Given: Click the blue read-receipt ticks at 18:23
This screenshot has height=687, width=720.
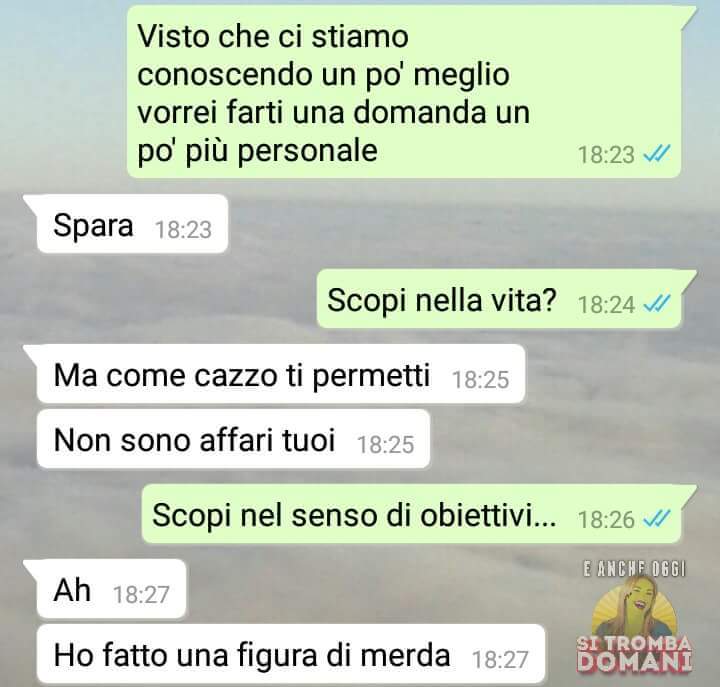Looking at the screenshot, I should click(657, 154).
